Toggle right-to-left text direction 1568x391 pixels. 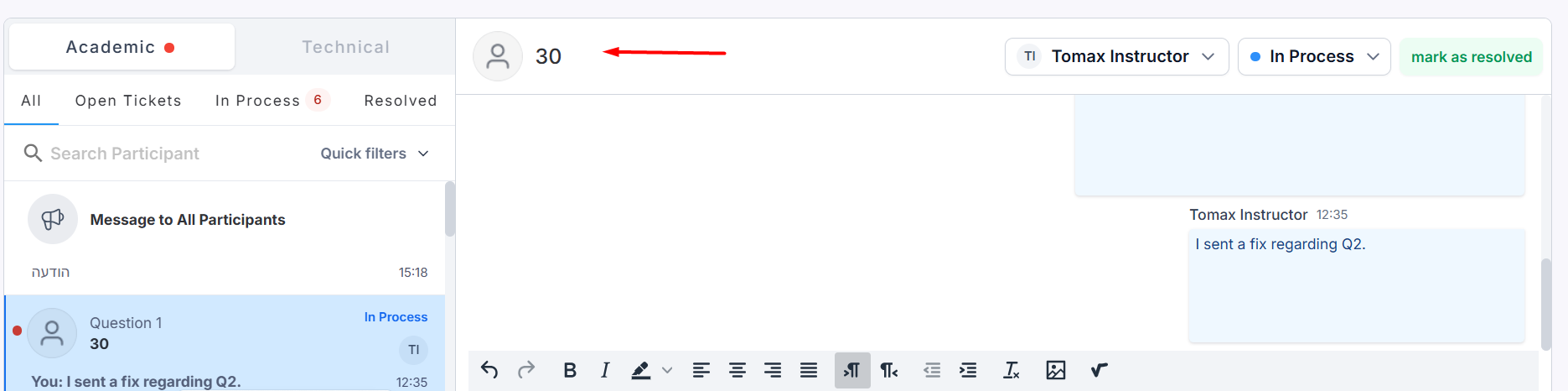[889, 370]
